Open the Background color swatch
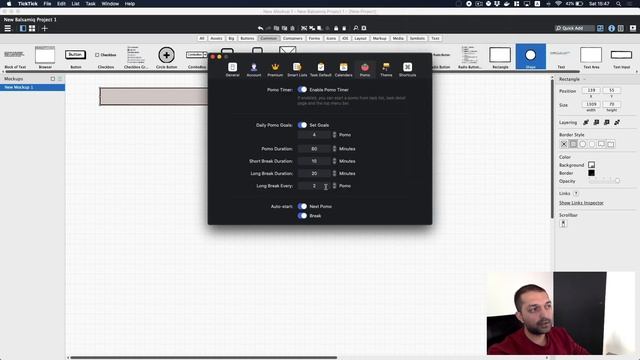This screenshot has height=360, width=640. tap(591, 165)
